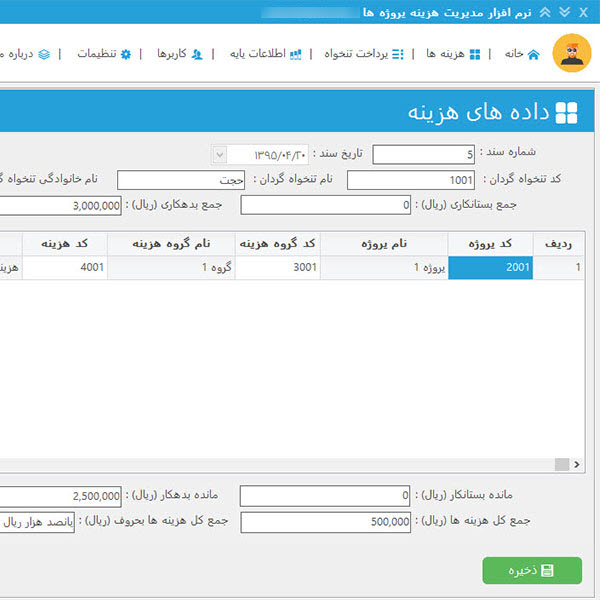Open the document date (تاریخ سند) dropdown arrow
Image resolution: width=600 pixels, height=600 pixels.
click(x=219, y=155)
